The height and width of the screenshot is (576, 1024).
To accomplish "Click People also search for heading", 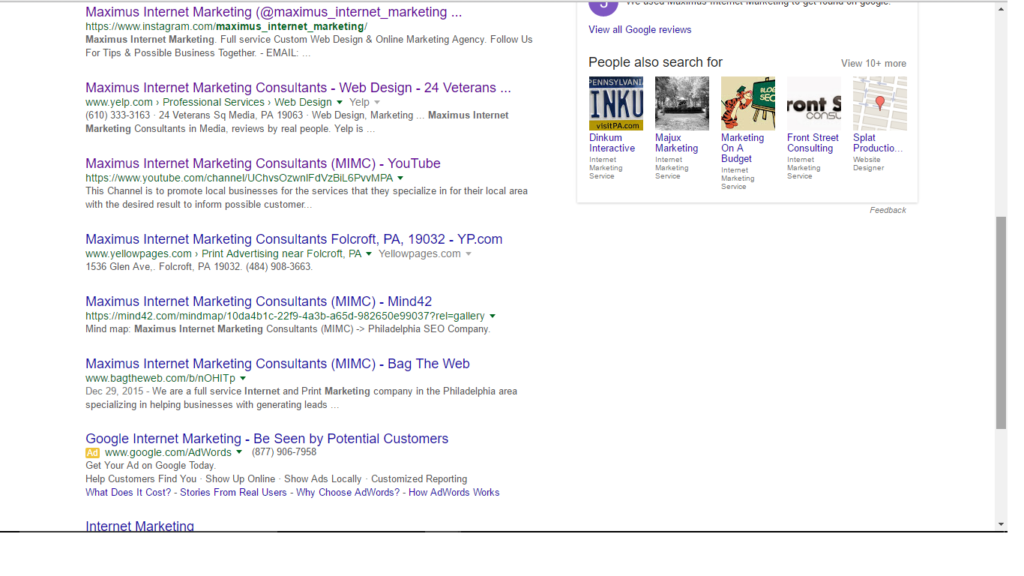I will click(x=655, y=63).
